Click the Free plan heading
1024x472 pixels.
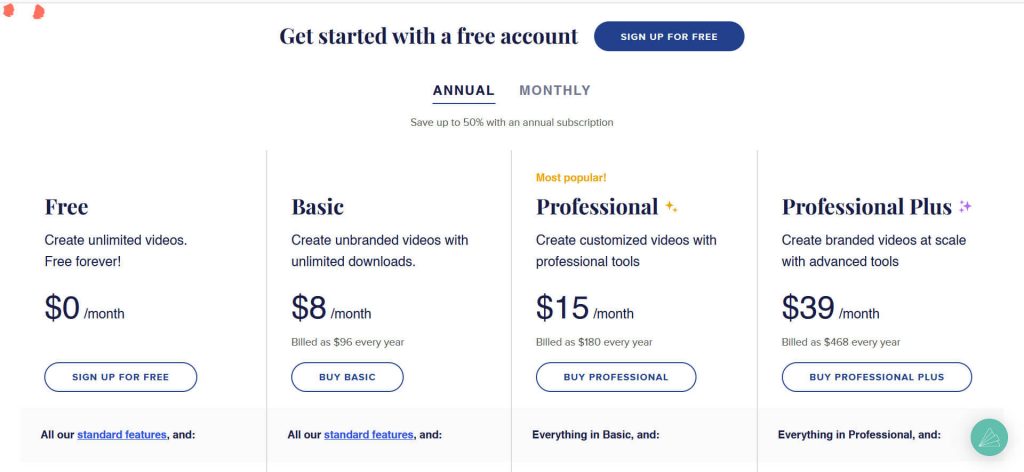point(66,207)
